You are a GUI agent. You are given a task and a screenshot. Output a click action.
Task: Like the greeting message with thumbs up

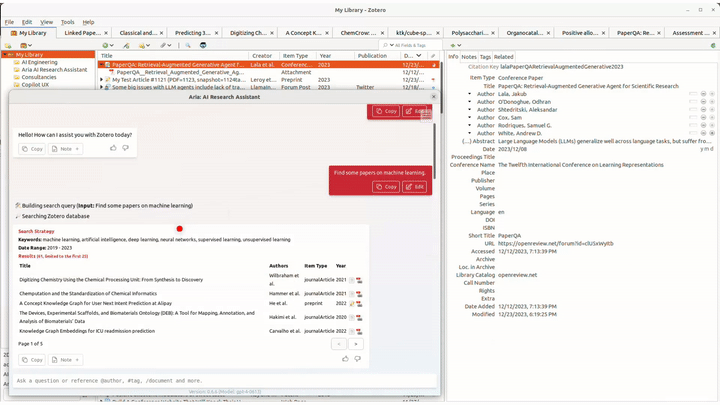tap(112, 148)
